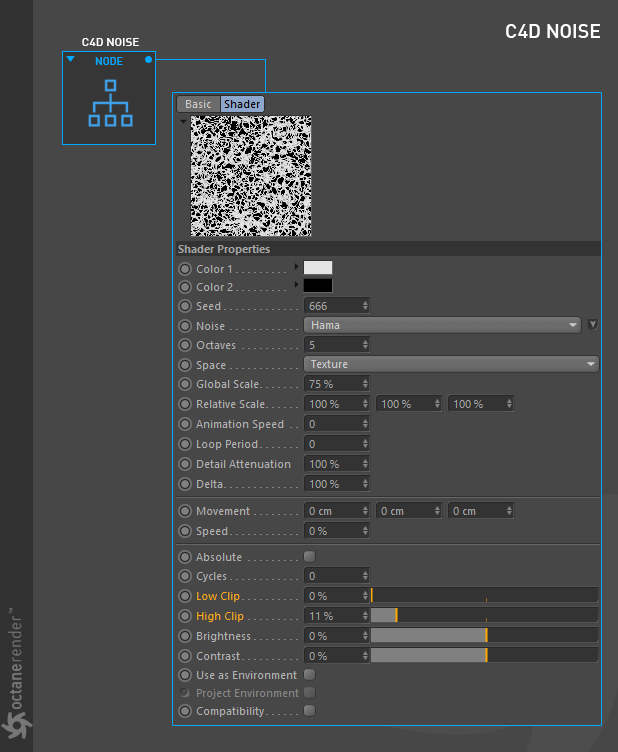The width and height of the screenshot is (618, 752).
Task: Toggle Contrast animation dot
Action: (185, 656)
